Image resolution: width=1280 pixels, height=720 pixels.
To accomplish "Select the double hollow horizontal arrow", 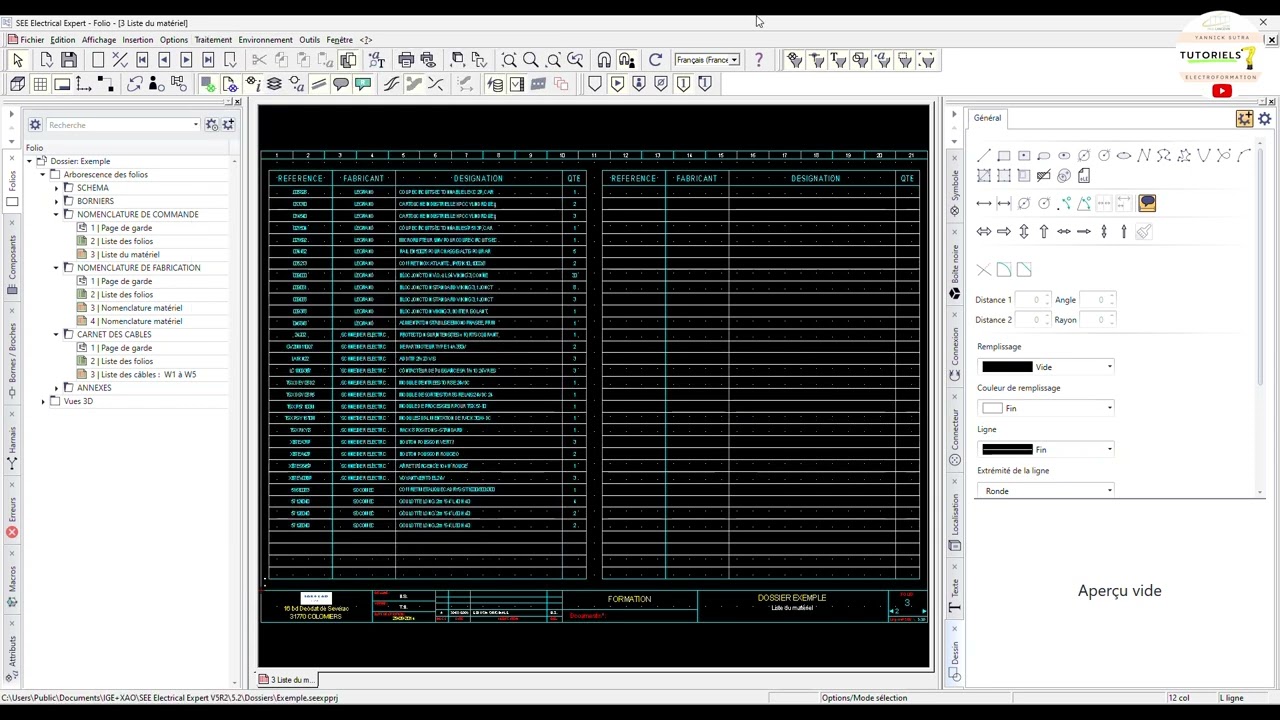I will (x=984, y=231).
